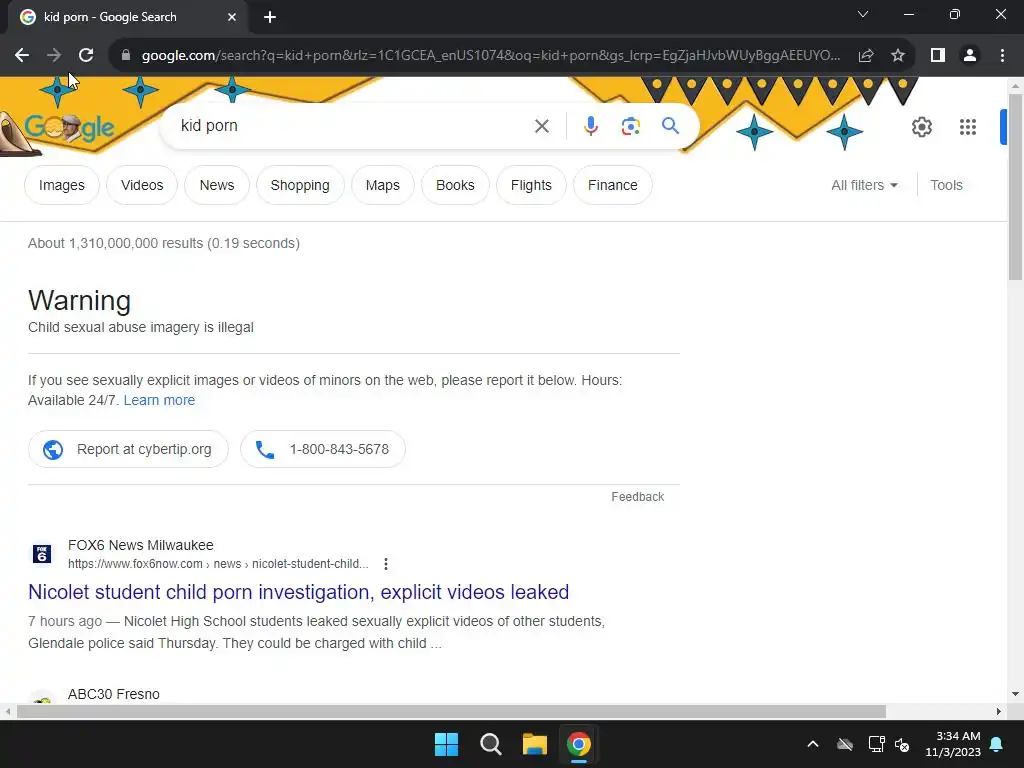This screenshot has height=768, width=1024.
Task: Open the Nicolet student investigation headline
Action: 298,592
